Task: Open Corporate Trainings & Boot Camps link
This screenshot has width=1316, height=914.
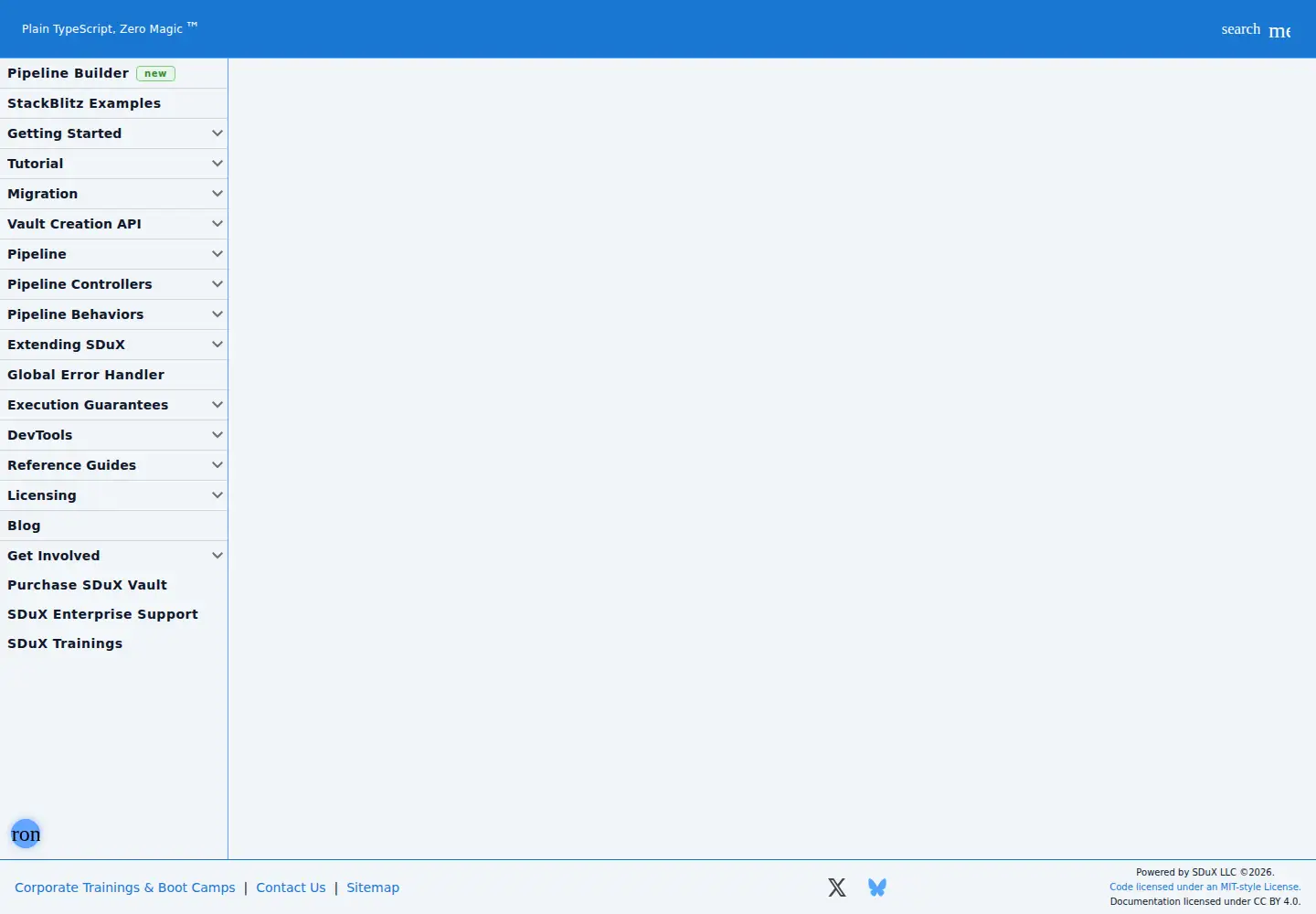Action: [125, 887]
